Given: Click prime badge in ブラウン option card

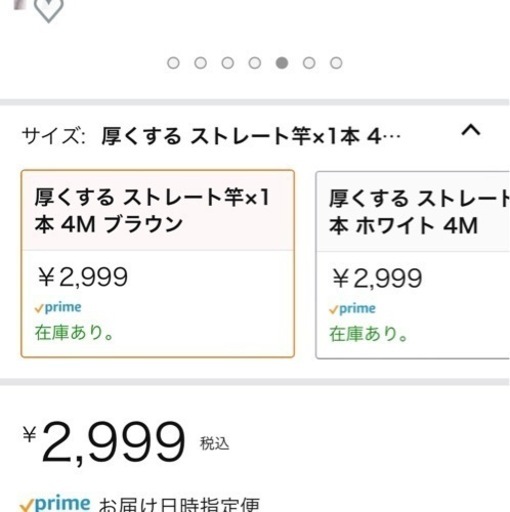Looking at the screenshot, I should pyautogui.click(x=58, y=308).
